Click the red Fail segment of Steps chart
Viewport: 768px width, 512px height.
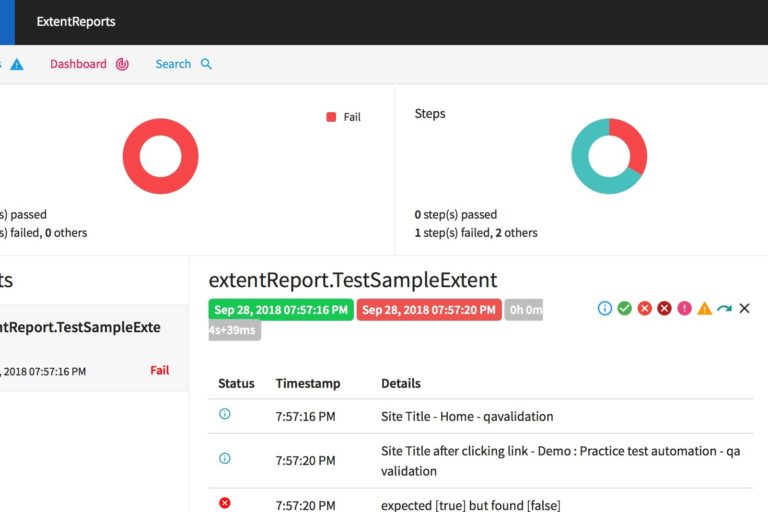(x=632, y=141)
